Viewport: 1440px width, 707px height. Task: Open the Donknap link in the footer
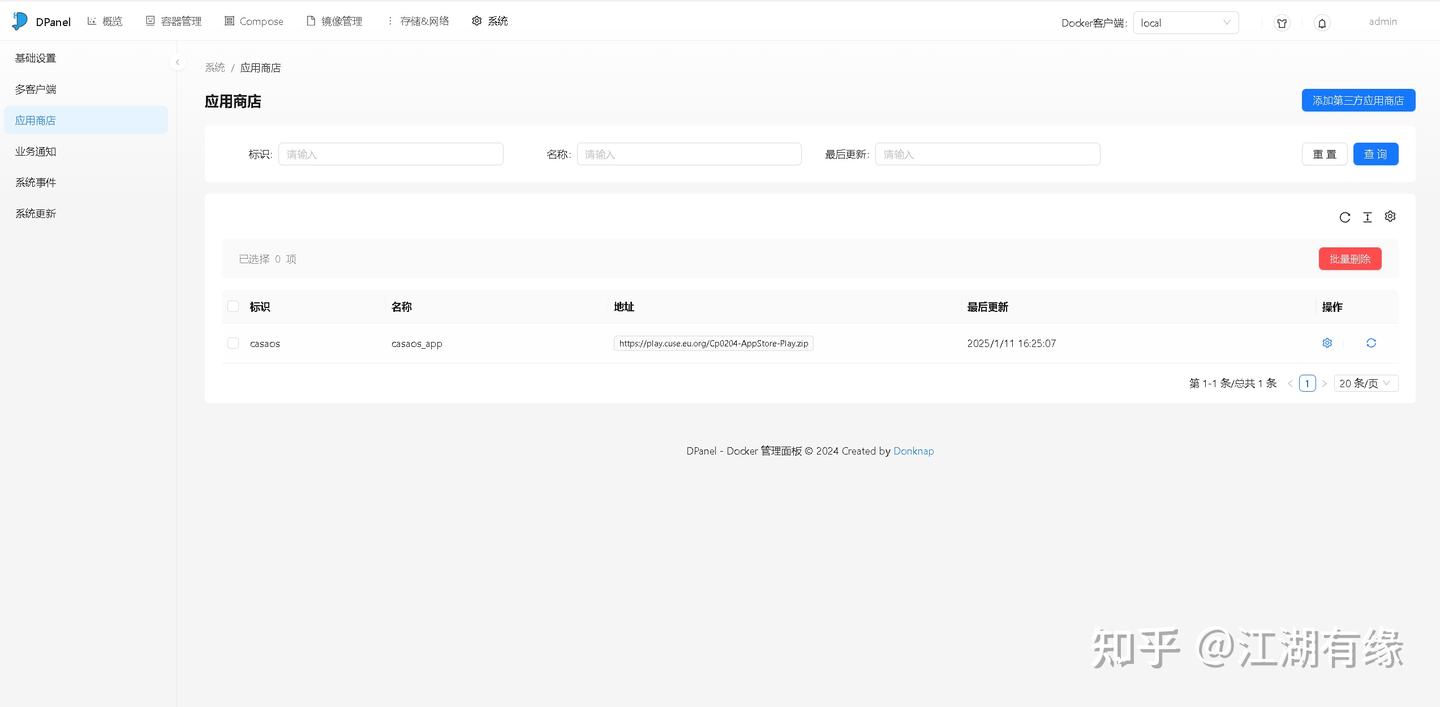pyautogui.click(x=913, y=451)
